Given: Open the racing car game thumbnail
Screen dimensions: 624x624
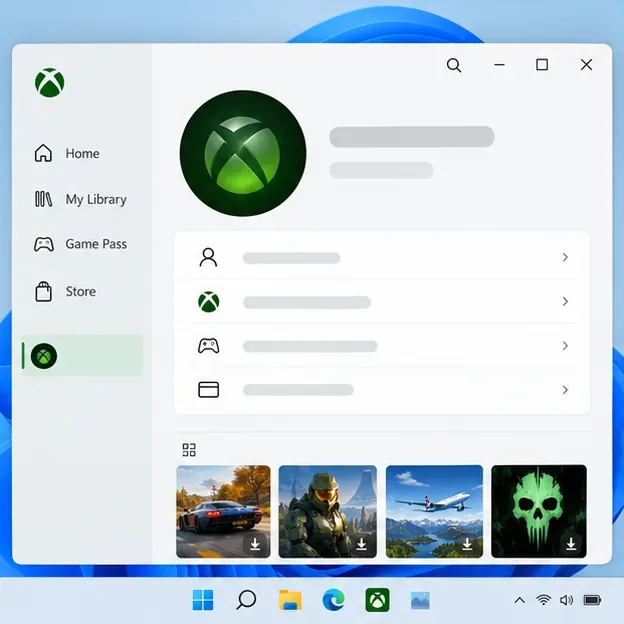Looking at the screenshot, I should pos(223,511).
